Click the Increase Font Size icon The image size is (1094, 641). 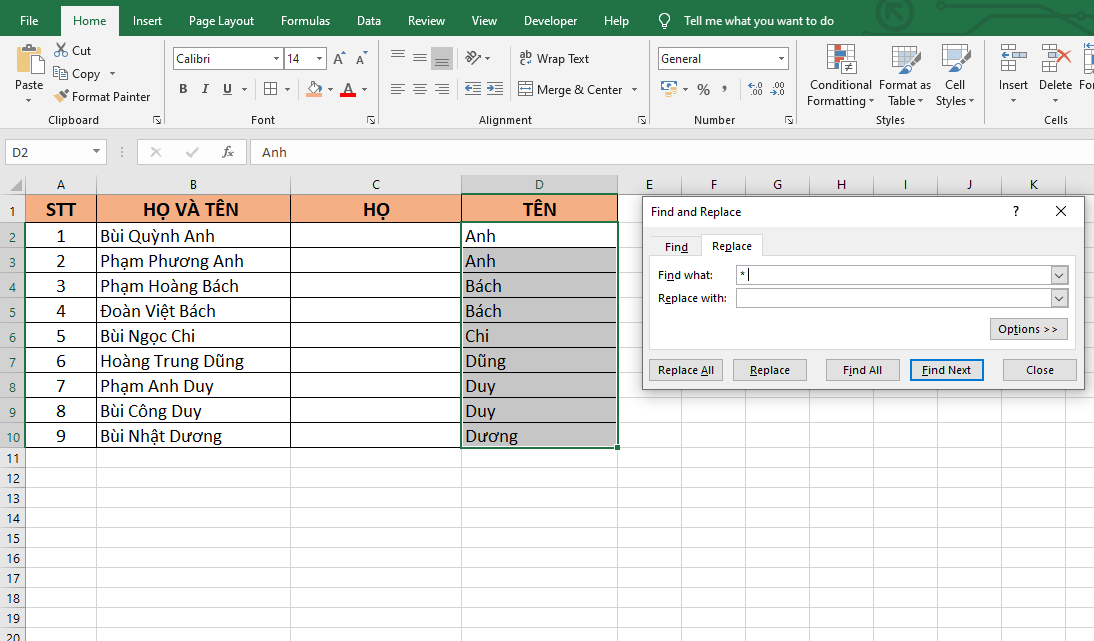pyautogui.click(x=339, y=59)
